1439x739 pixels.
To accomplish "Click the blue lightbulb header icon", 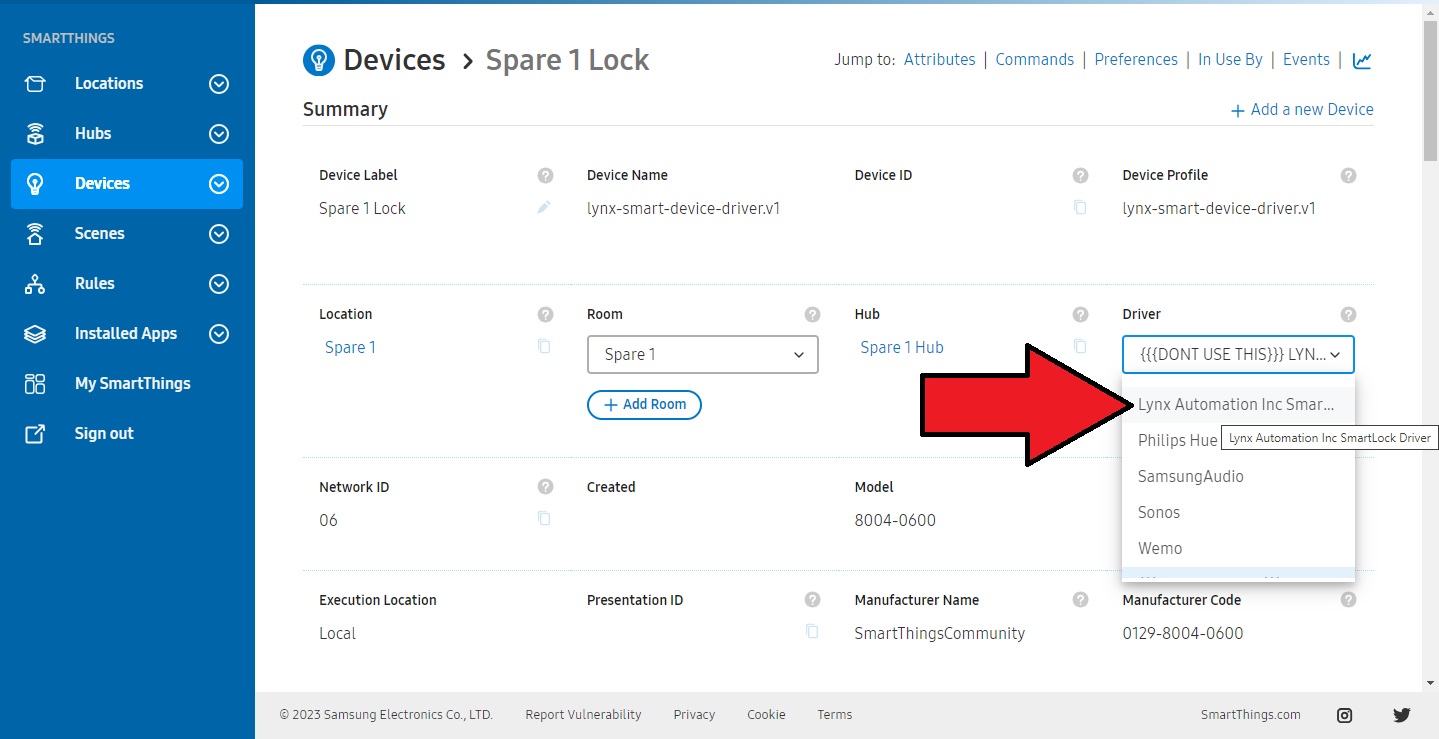I will pyautogui.click(x=319, y=60).
